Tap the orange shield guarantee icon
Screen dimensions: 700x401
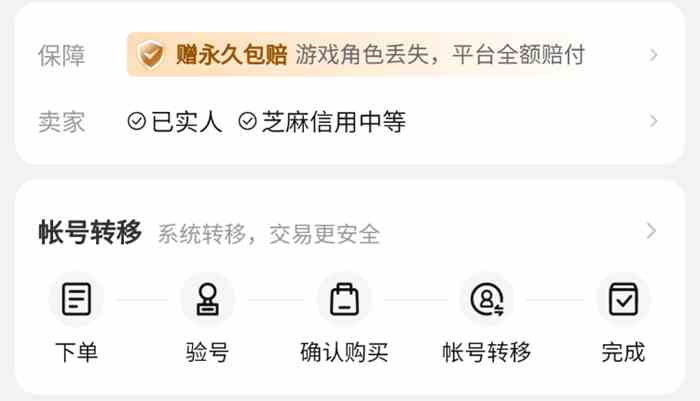[x=151, y=54]
